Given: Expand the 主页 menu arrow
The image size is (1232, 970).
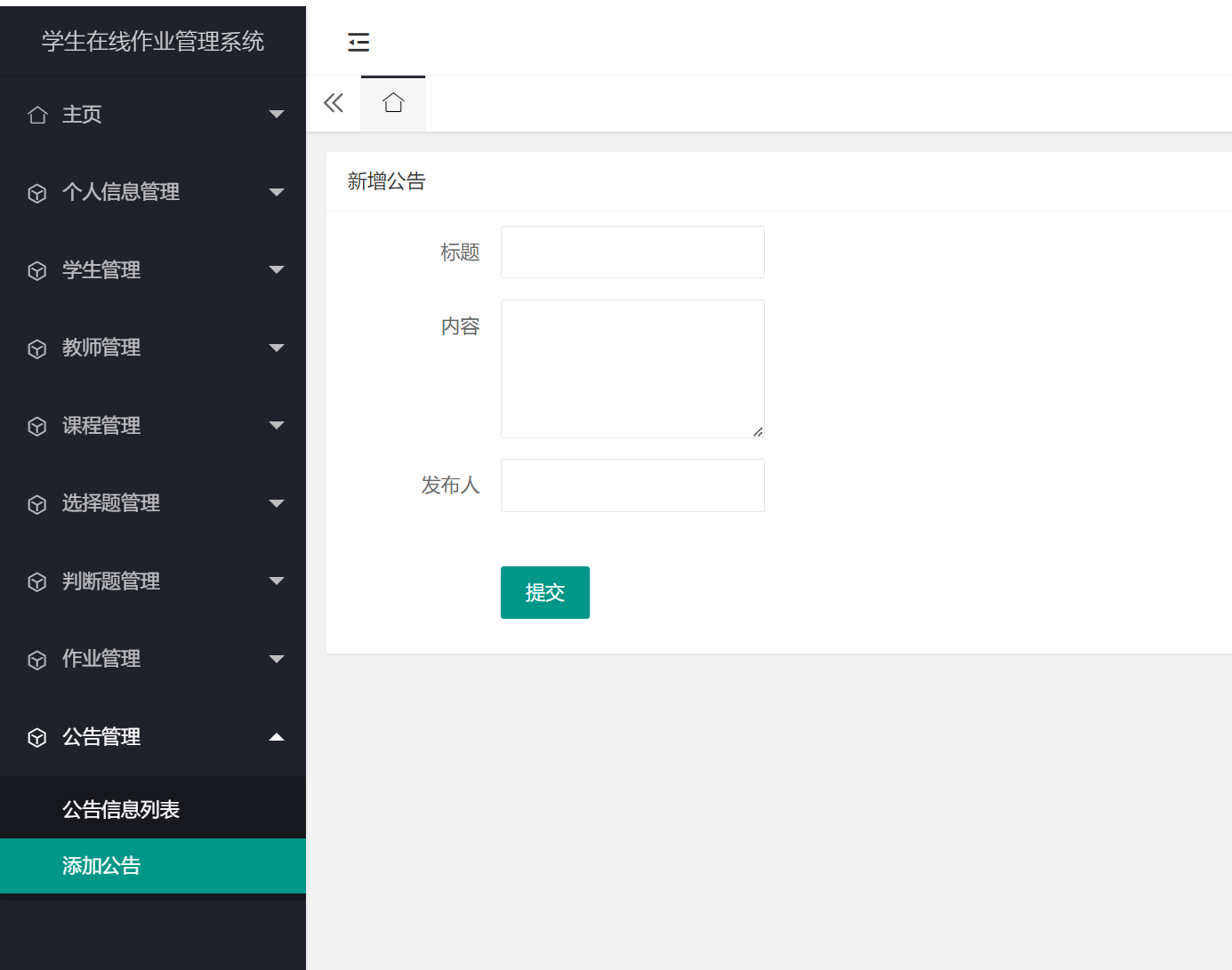Looking at the screenshot, I should [x=277, y=114].
